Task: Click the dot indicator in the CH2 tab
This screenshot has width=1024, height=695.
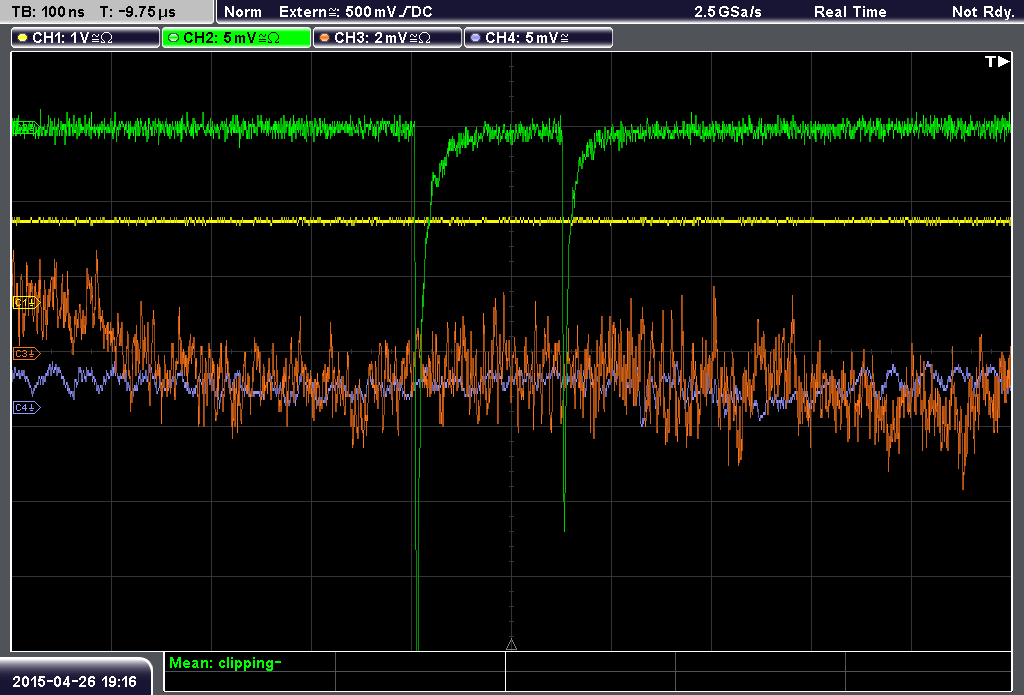Action: coord(173,38)
